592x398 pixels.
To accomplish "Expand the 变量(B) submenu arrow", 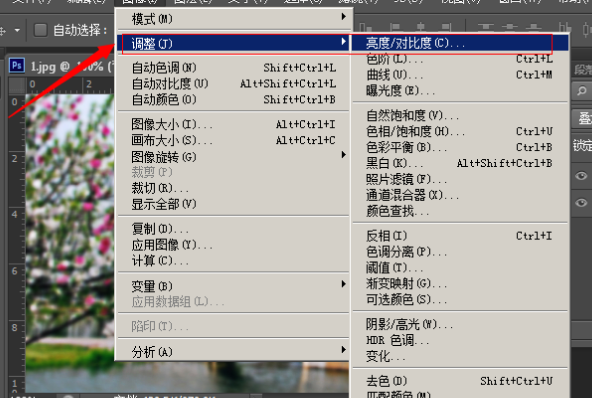I will click(x=343, y=284).
